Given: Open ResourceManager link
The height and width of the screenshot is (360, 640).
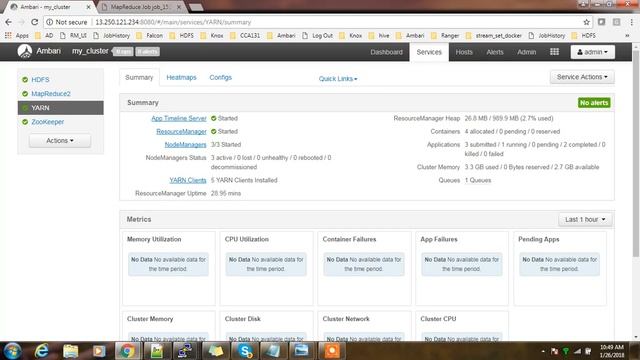Looking at the screenshot, I should click(181, 131).
